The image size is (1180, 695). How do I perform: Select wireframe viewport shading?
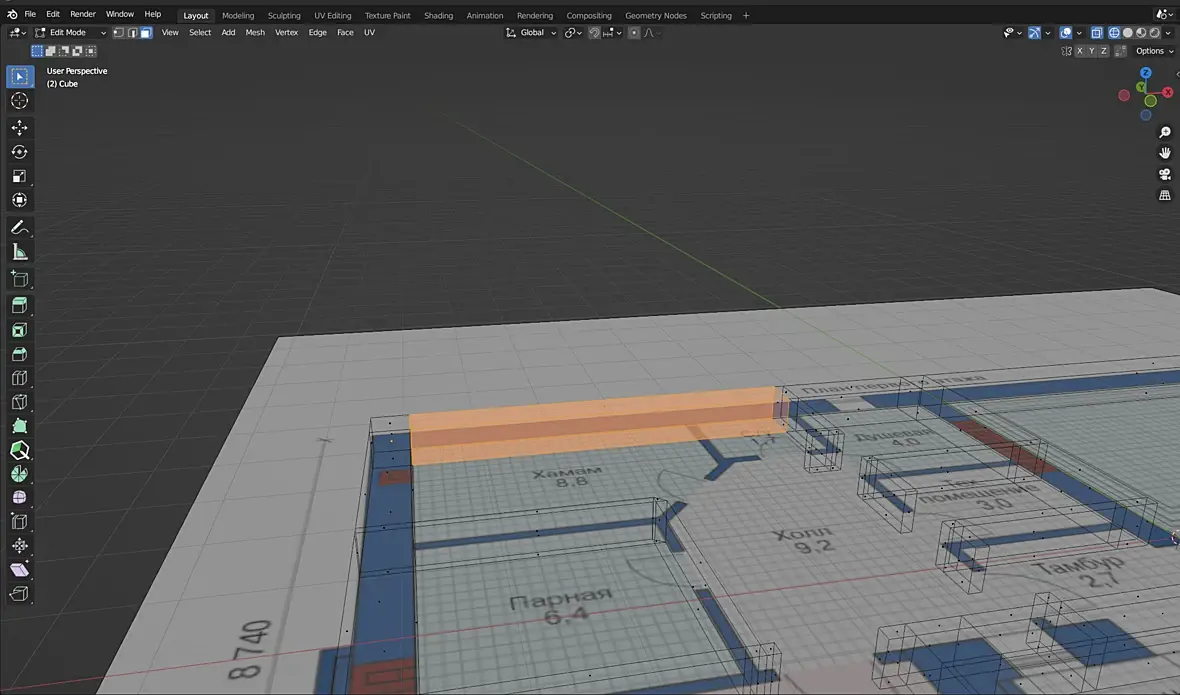(1114, 32)
